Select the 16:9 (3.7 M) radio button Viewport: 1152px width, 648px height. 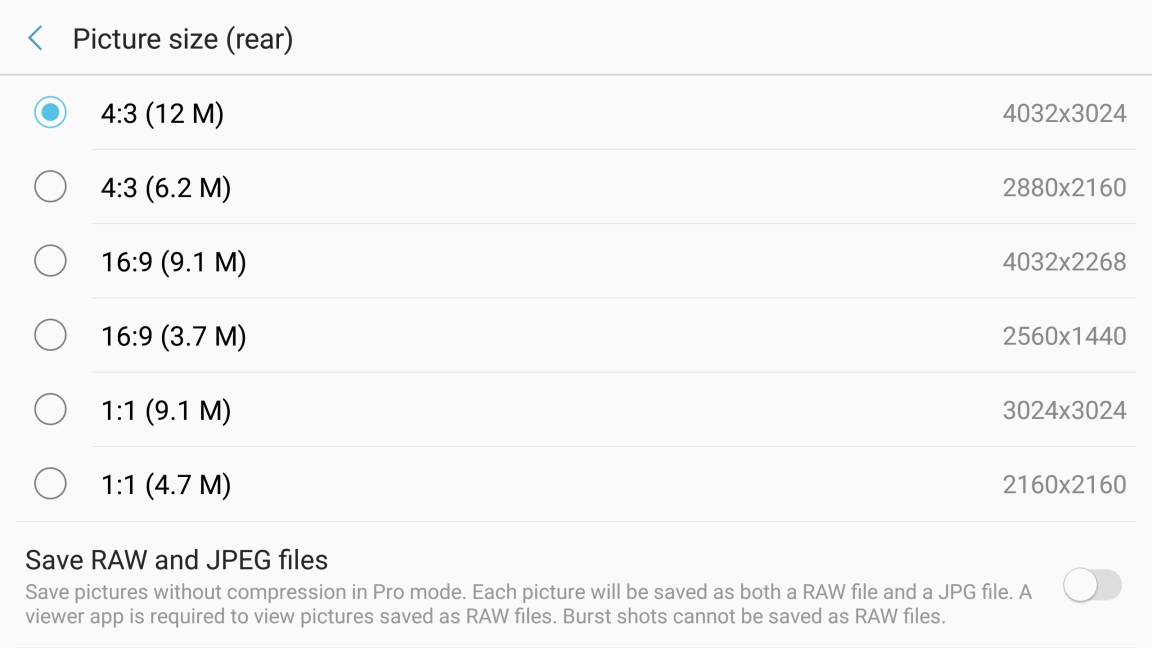(50, 335)
